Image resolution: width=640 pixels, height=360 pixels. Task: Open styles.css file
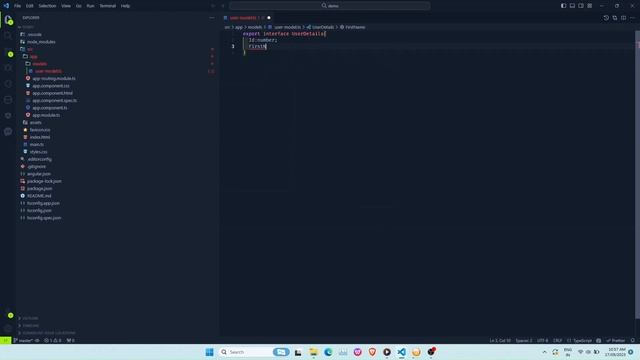(x=38, y=152)
